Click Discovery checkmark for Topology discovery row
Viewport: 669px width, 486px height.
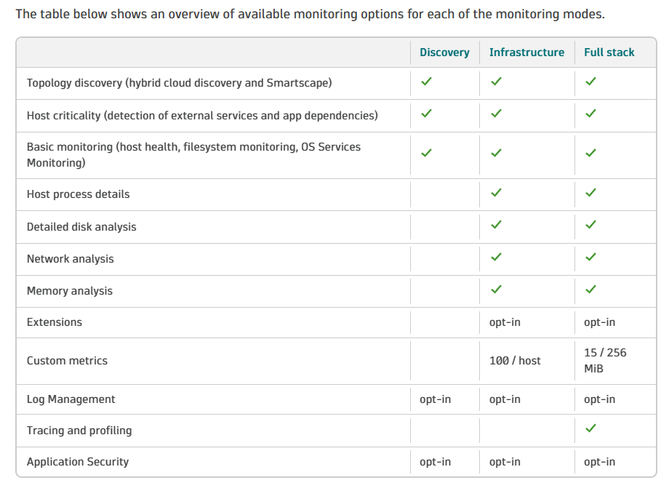pyautogui.click(x=426, y=82)
